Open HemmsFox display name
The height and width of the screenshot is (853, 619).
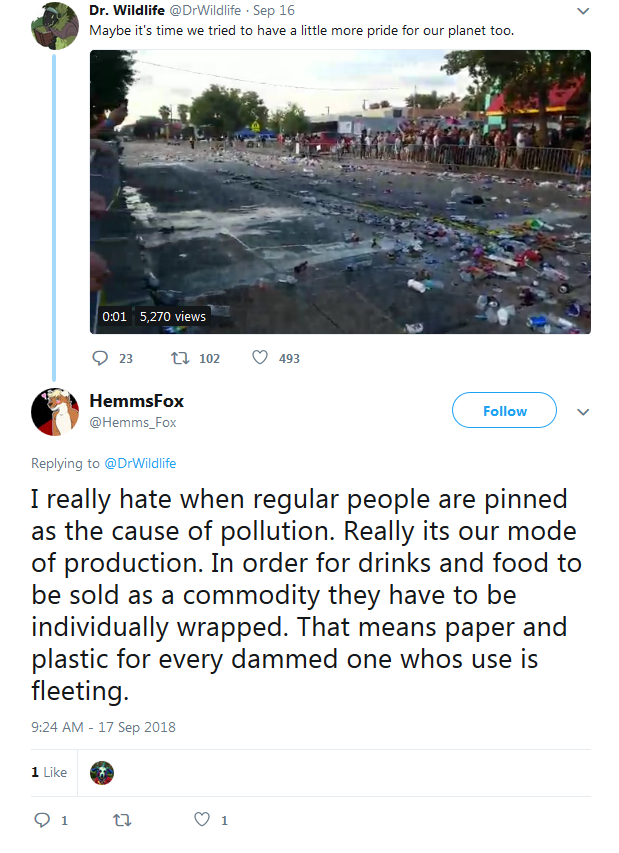point(137,401)
